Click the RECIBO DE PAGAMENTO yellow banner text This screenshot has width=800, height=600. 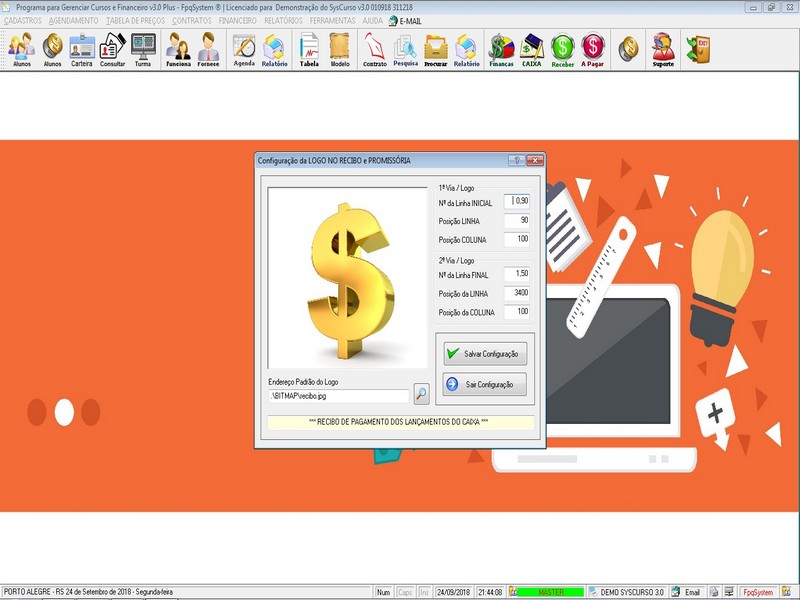[x=398, y=422]
